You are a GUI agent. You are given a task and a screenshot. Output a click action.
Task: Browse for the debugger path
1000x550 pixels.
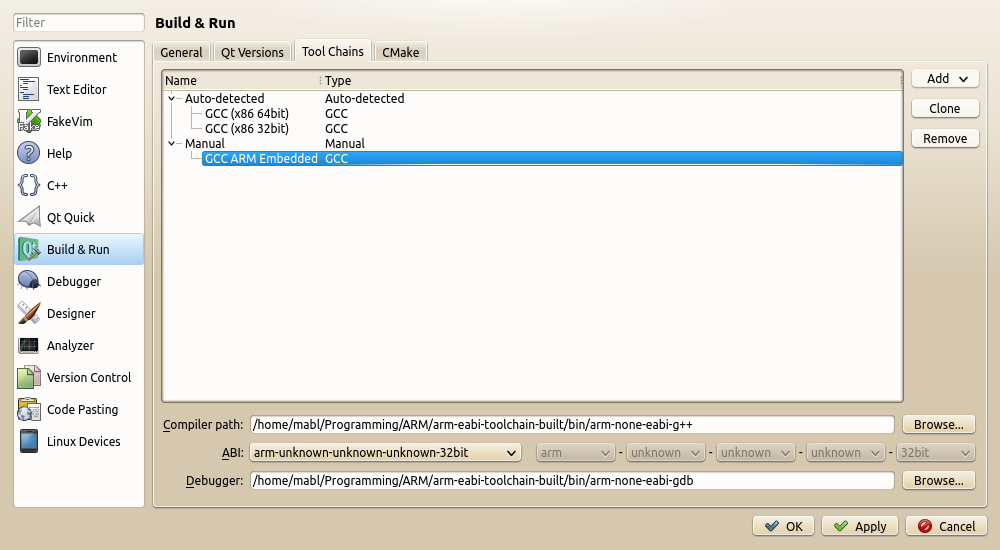[939, 480]
